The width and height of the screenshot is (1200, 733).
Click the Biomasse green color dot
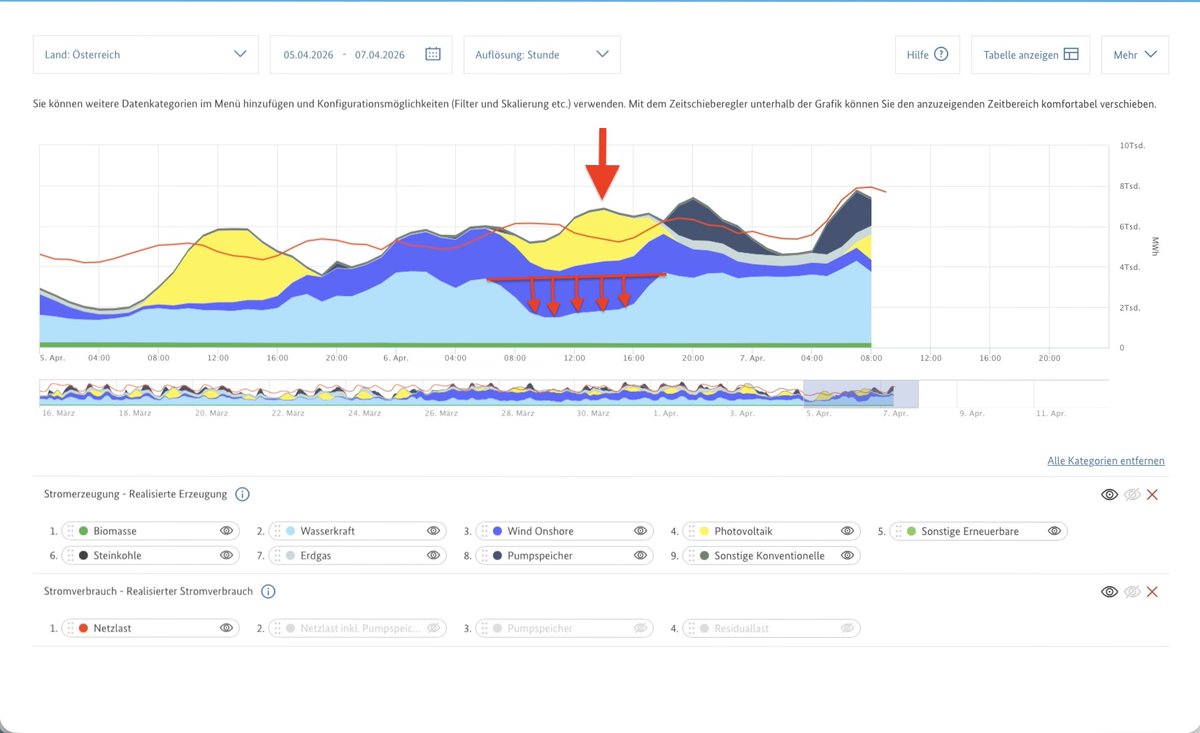click(84, 531)
